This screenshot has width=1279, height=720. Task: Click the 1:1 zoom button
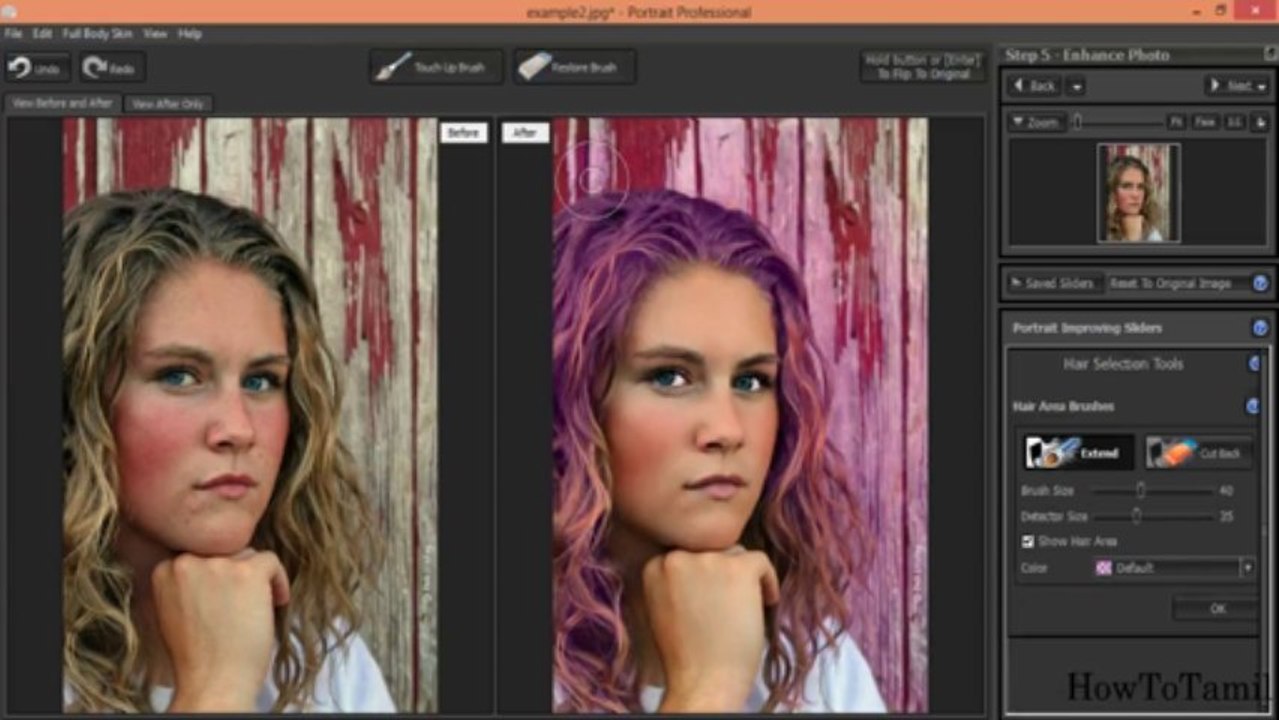click(x=1235, y=122)
